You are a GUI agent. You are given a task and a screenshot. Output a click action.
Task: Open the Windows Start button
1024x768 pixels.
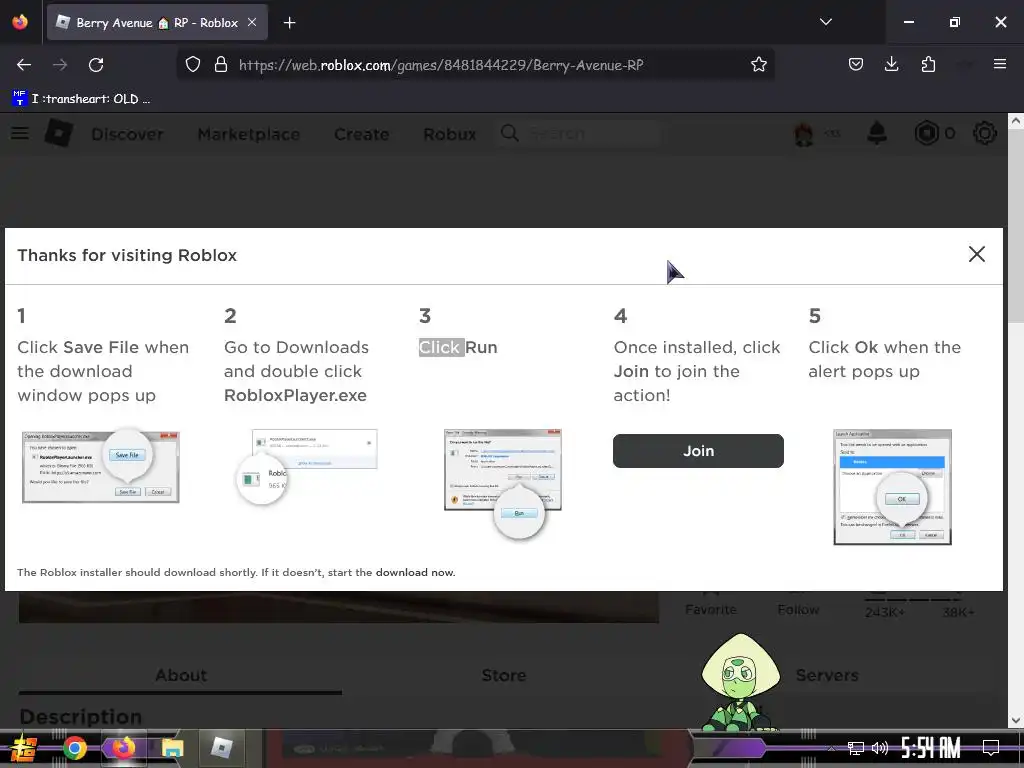point(24,748)
